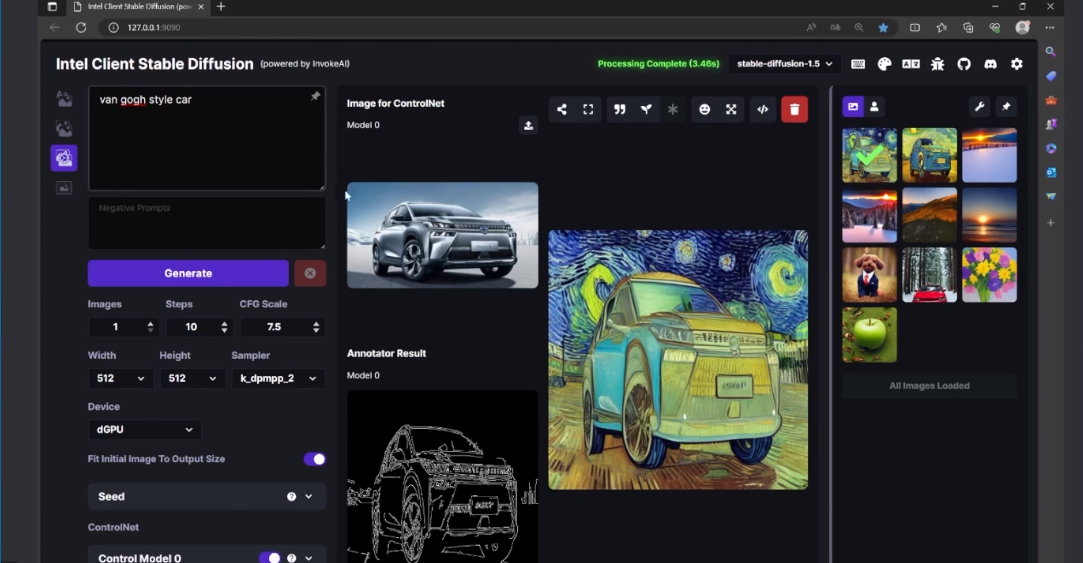
Task: Click the share image icon
Action: click(562, 109)
